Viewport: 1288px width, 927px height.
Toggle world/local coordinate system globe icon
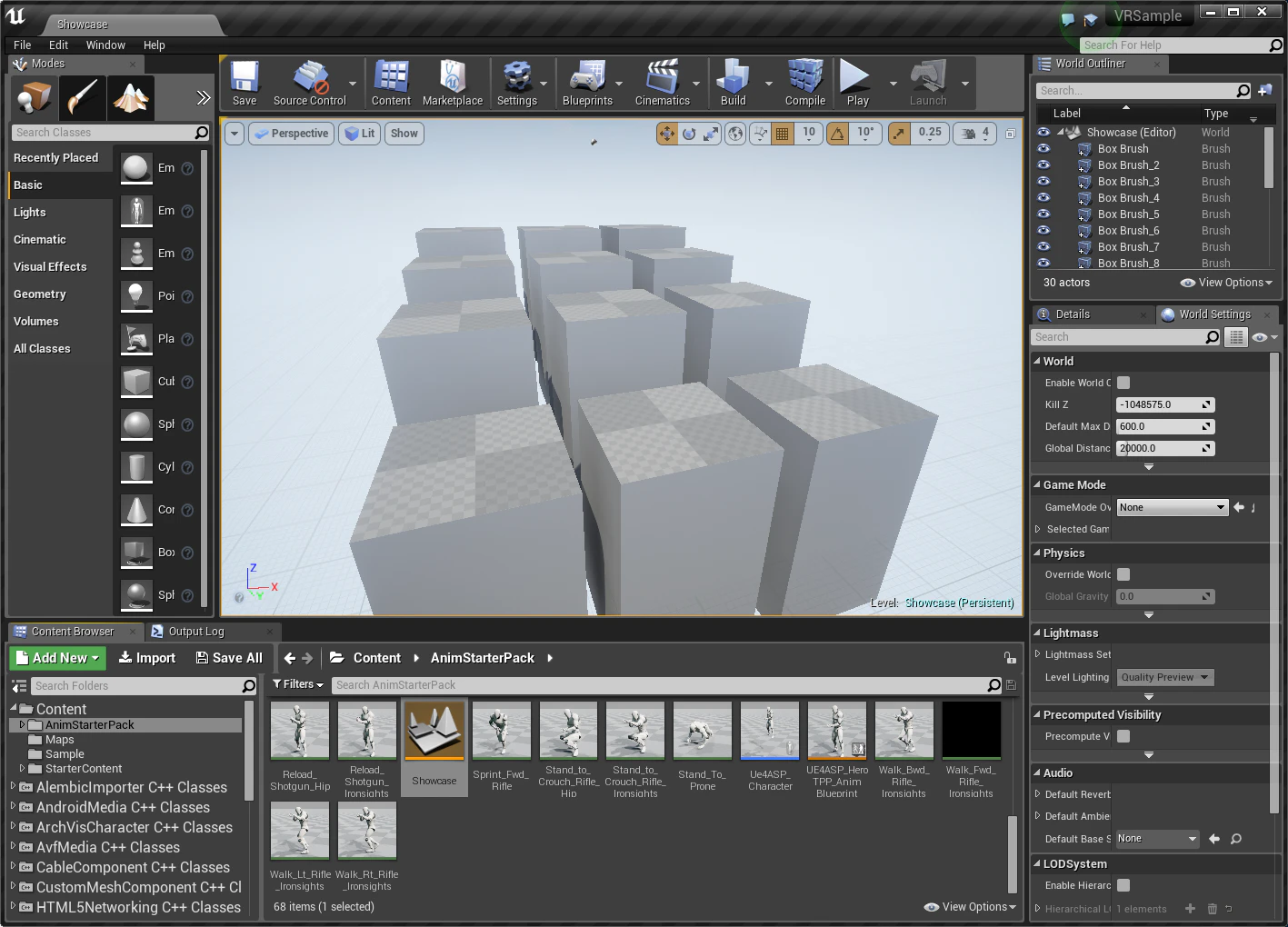(x=735, y=134)
